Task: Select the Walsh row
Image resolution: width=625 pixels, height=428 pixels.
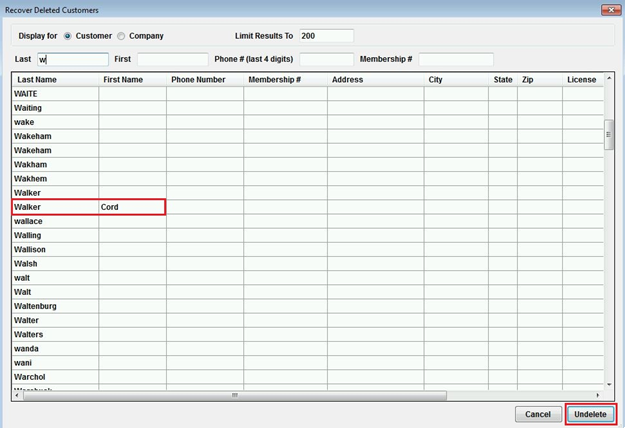Action: [x=308, y=263]
